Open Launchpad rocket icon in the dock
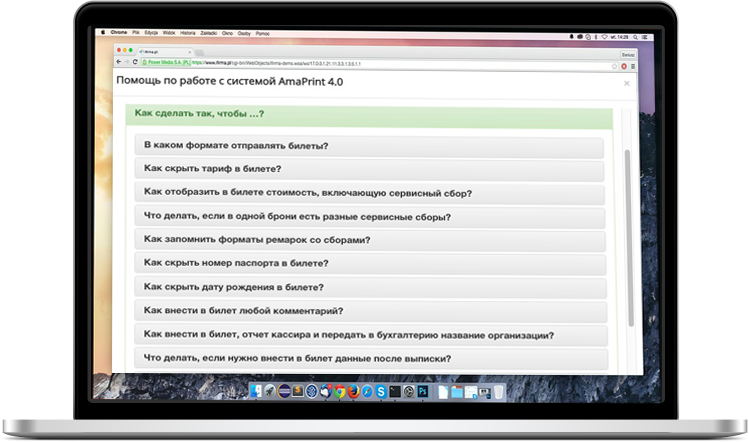 (x=270, y=391)
